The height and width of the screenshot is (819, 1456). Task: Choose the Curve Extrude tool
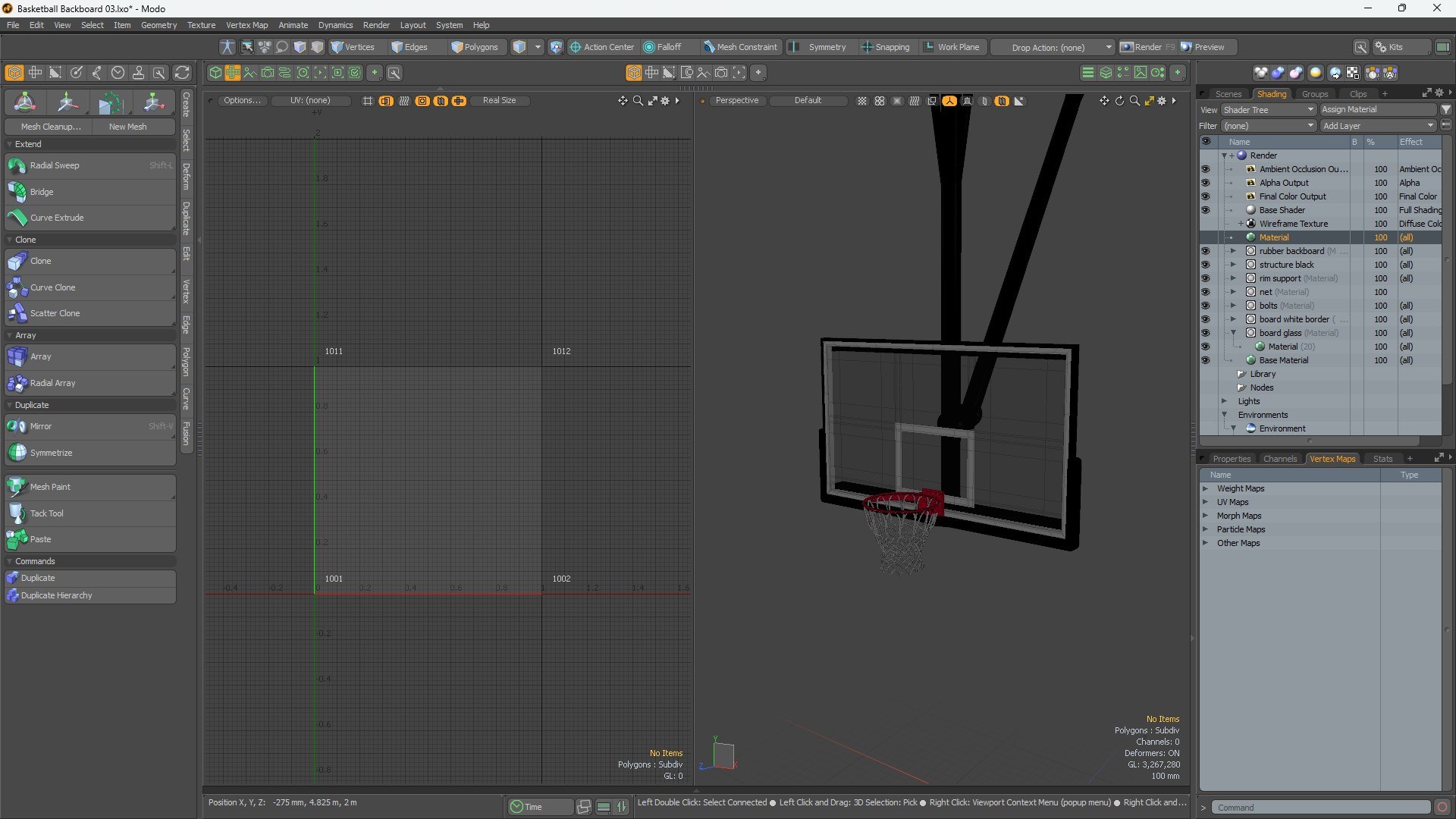pyautogui.click(x=90, y=218)
